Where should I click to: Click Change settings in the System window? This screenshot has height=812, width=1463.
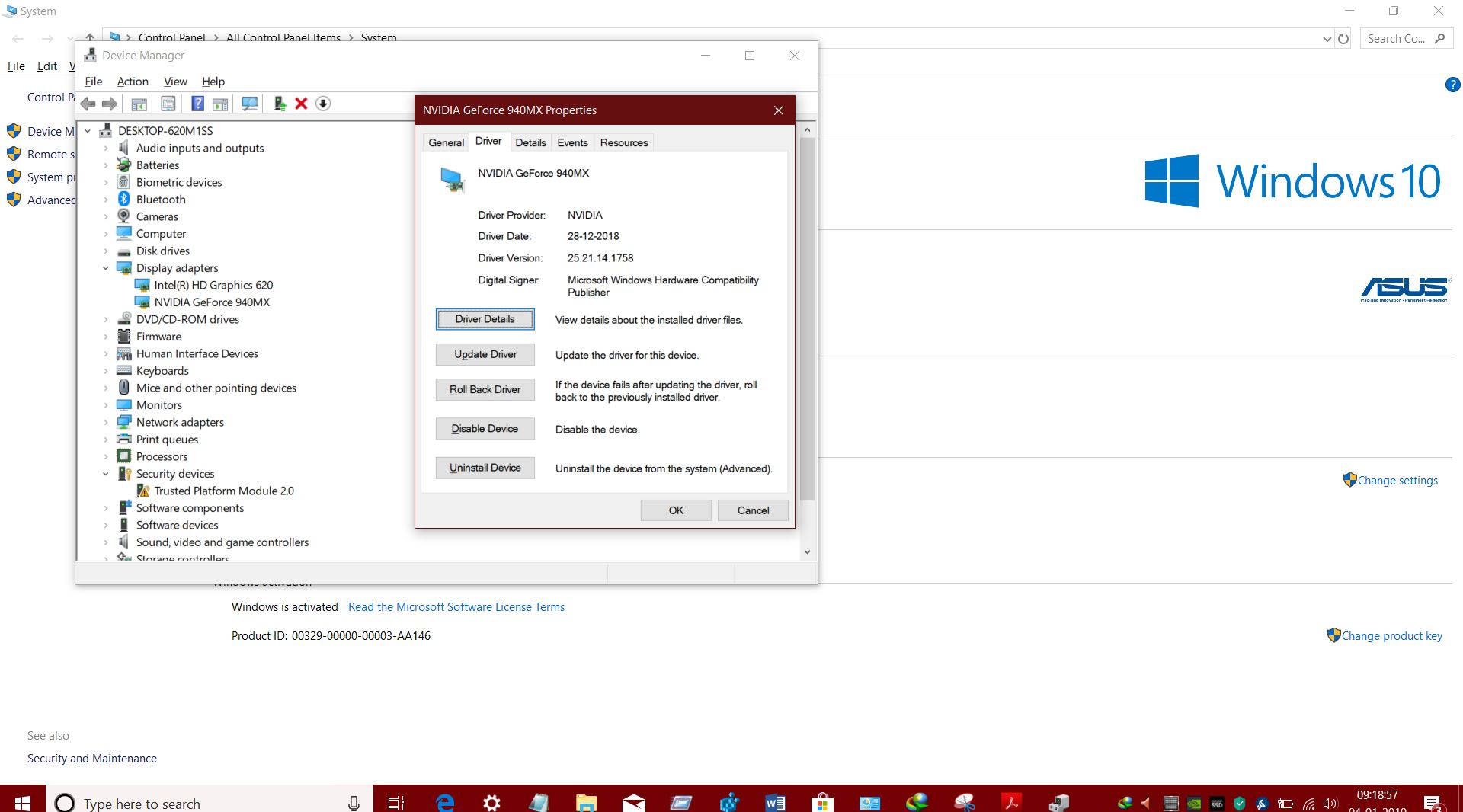pos(1397,480)
